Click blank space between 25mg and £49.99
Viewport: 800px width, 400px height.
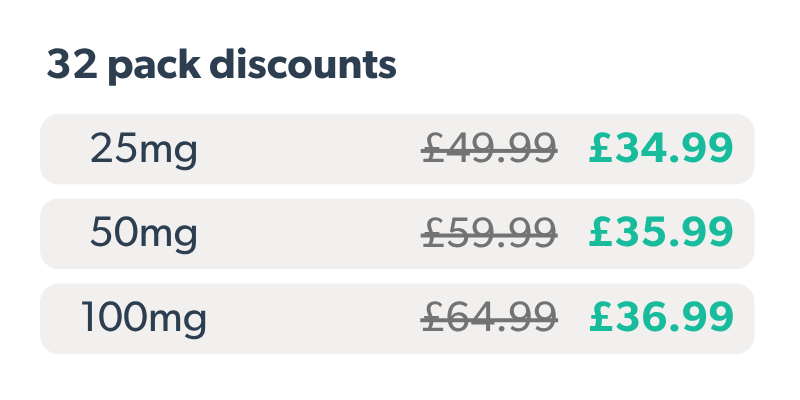tap(310, 149)
